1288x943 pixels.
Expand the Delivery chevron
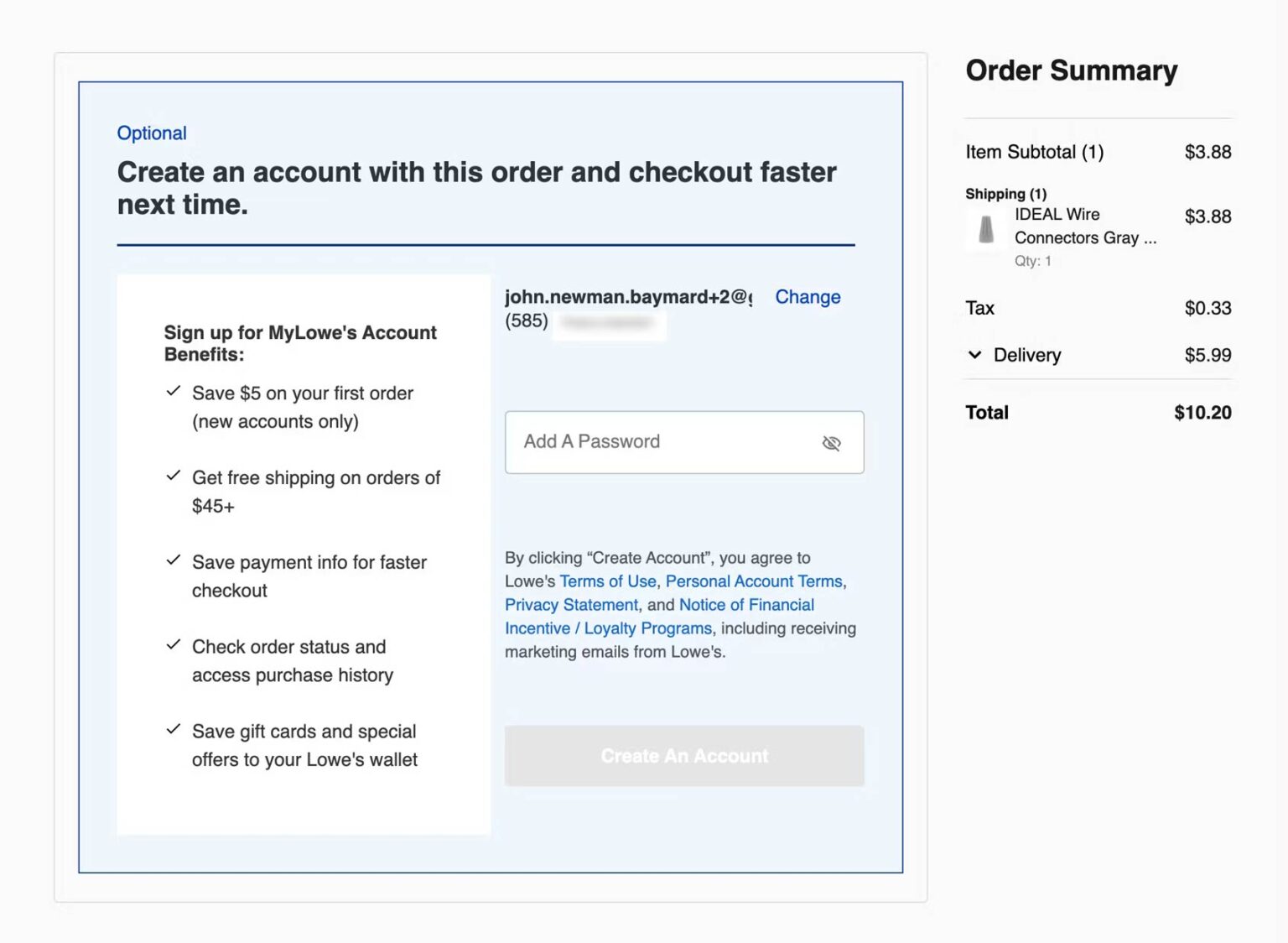[x=974, y=355]
